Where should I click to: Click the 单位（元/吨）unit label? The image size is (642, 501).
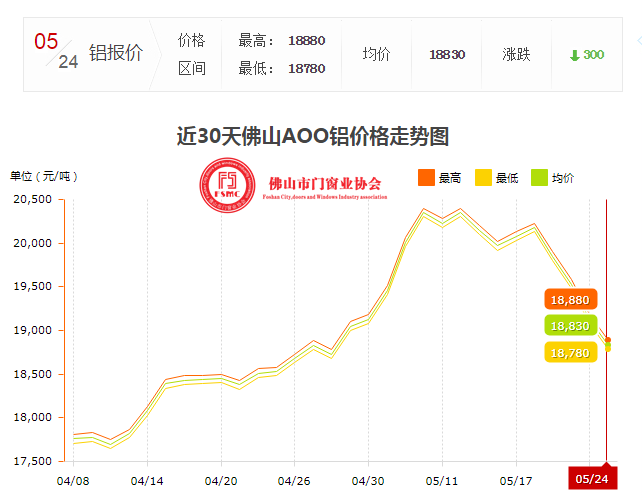tap(44, 176)
